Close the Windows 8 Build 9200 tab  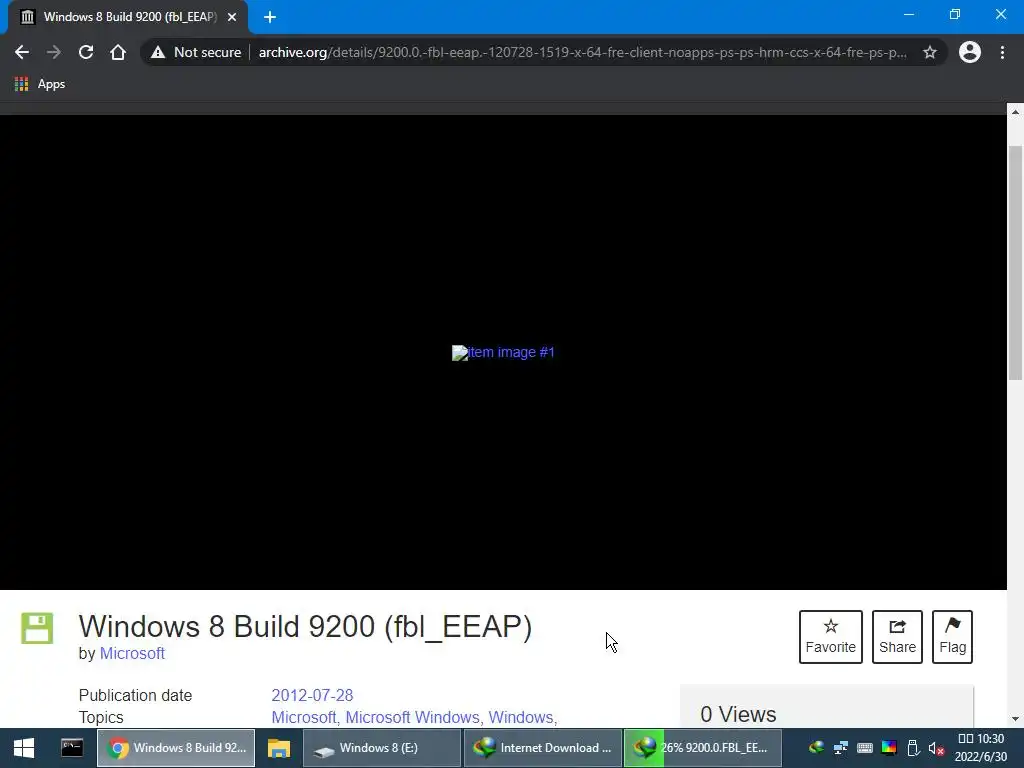pos(232,17)
